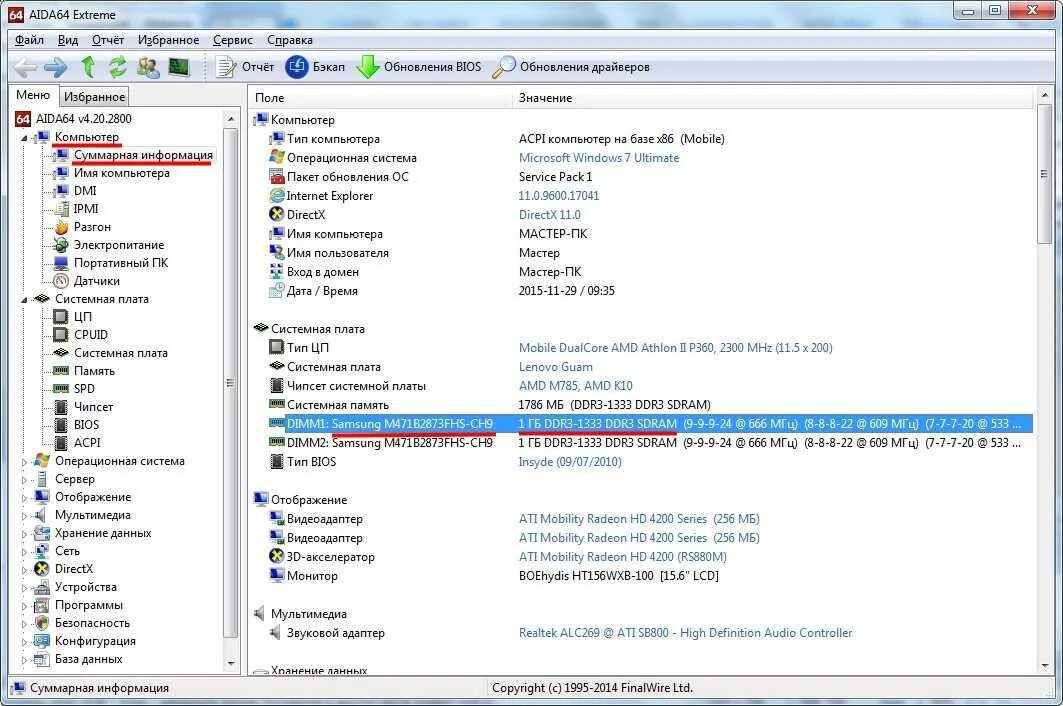Click the green up-level arrow icon
The height and width of the screenshot is (706, 1063).
coord(87,67)
